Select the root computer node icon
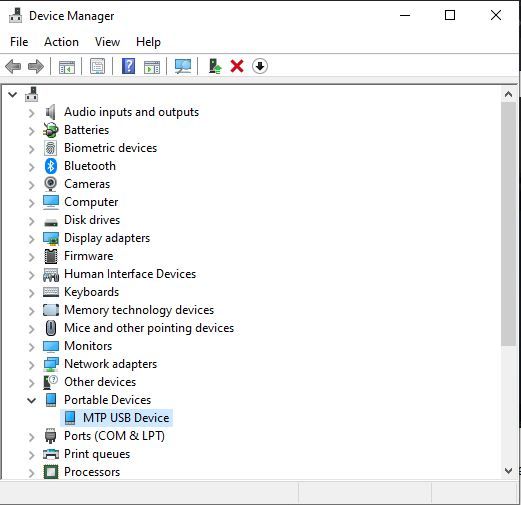 coord(32,94)
